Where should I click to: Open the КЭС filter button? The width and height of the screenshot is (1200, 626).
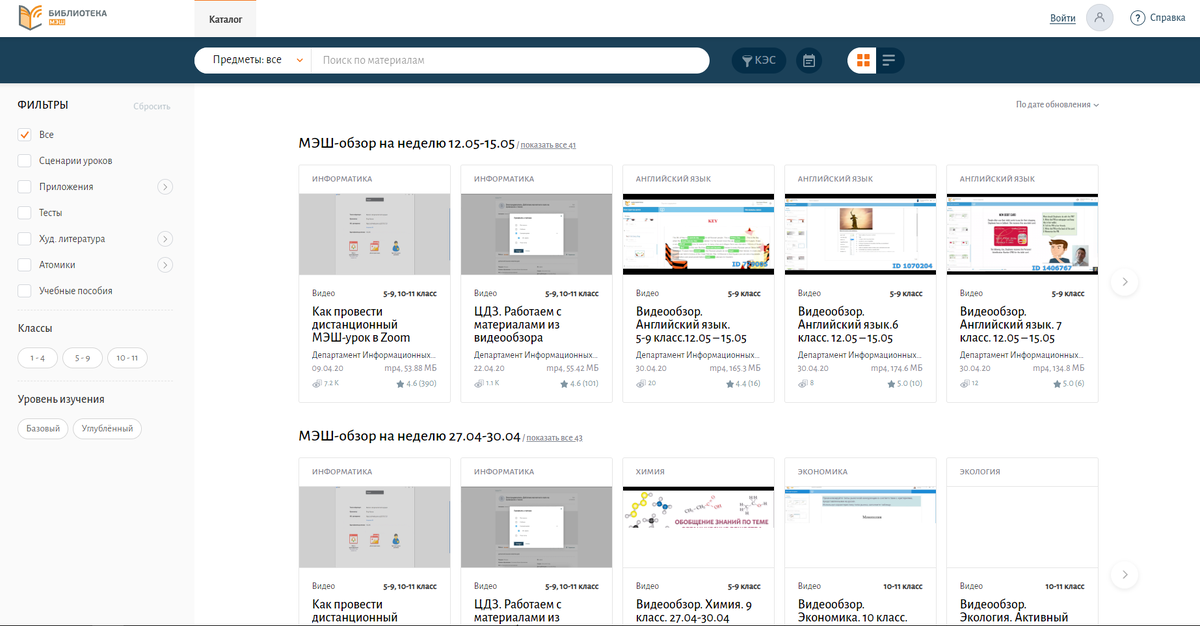click(759, 61)
